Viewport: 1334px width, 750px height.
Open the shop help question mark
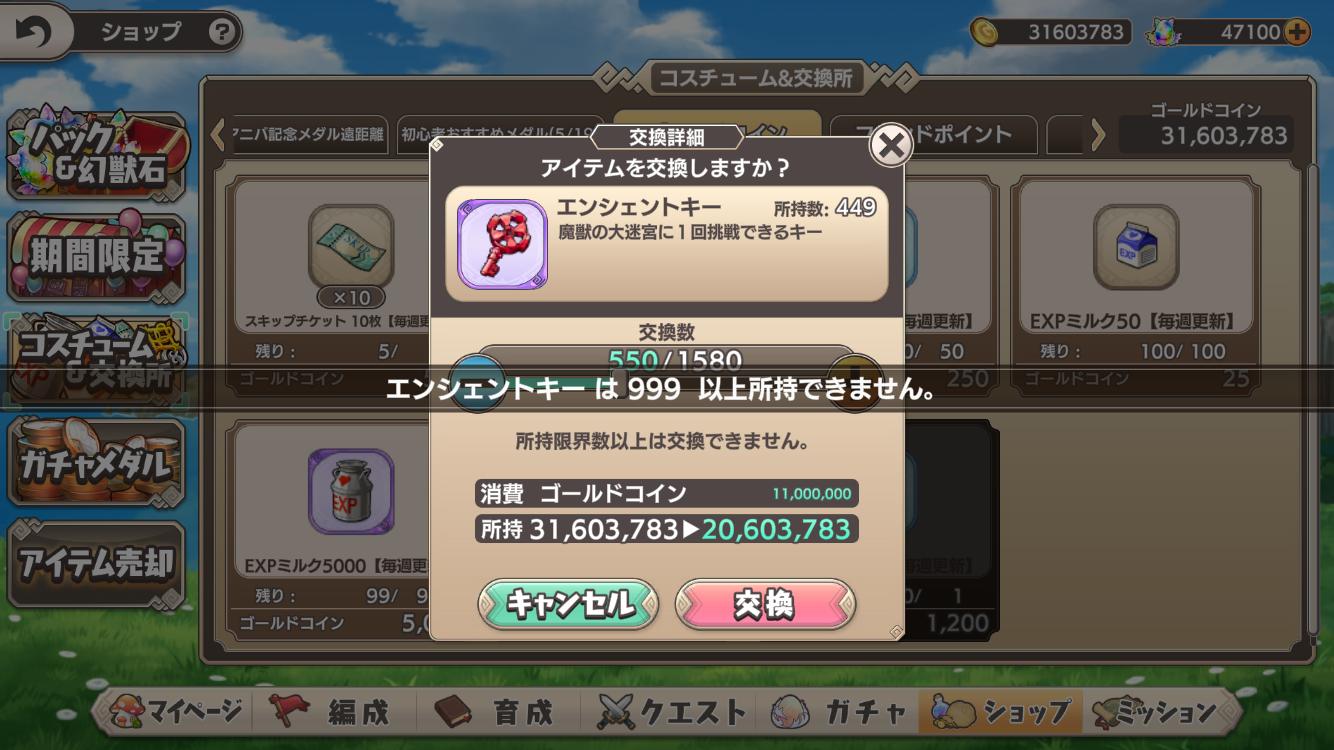click(222, 32)
